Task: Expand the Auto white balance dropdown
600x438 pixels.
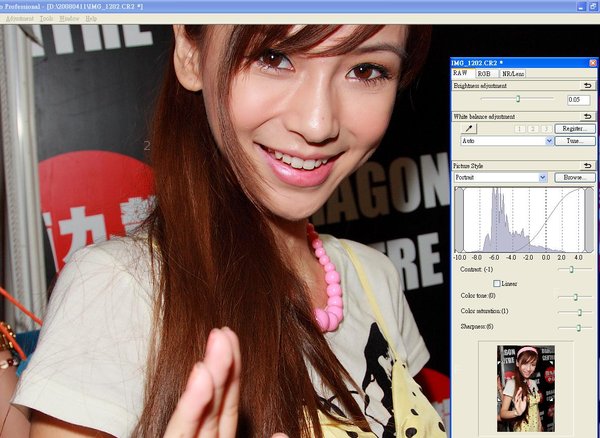Action: coord(549,141)
